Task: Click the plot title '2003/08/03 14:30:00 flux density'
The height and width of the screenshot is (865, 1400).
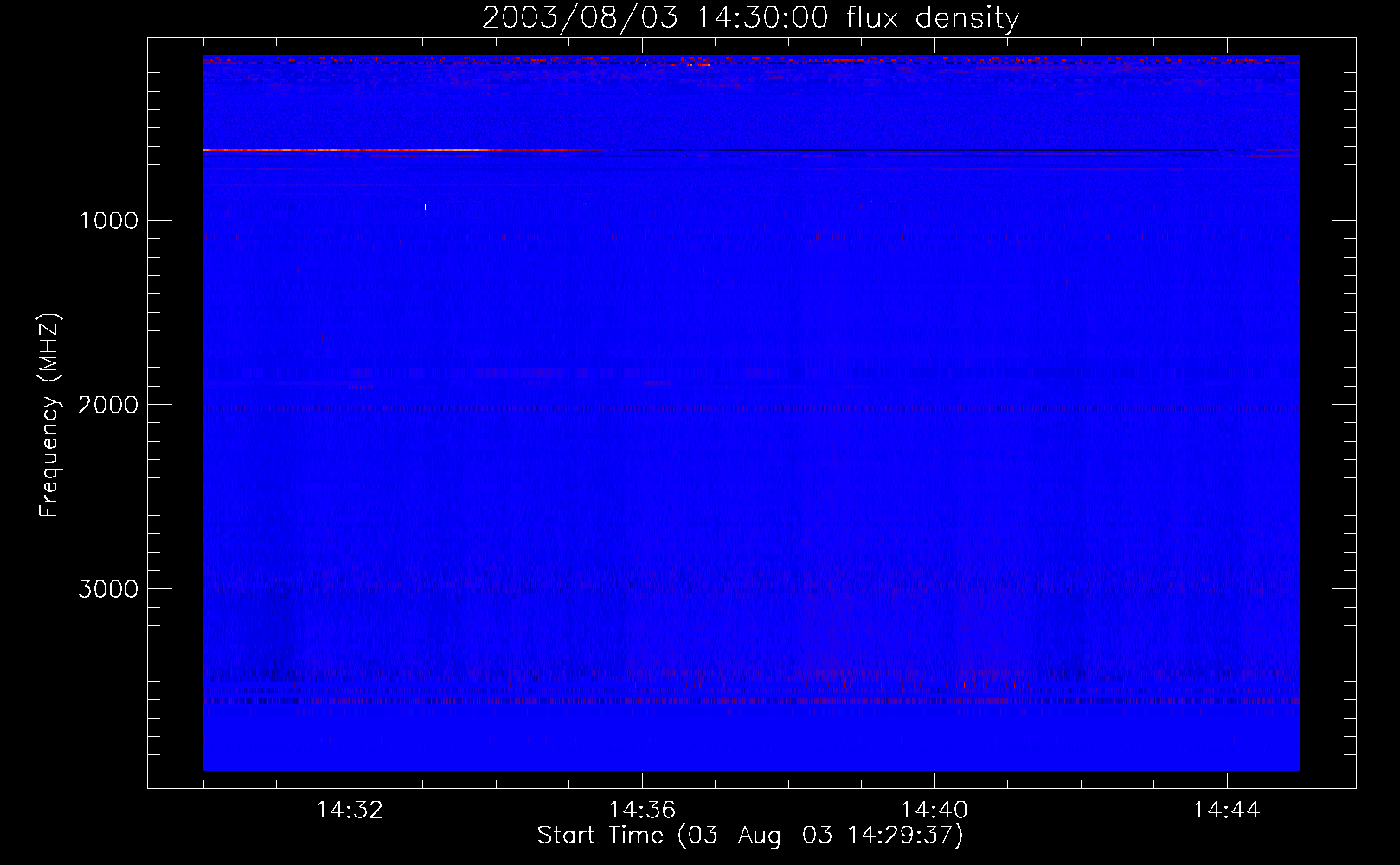Action: [x=750, y=18]
